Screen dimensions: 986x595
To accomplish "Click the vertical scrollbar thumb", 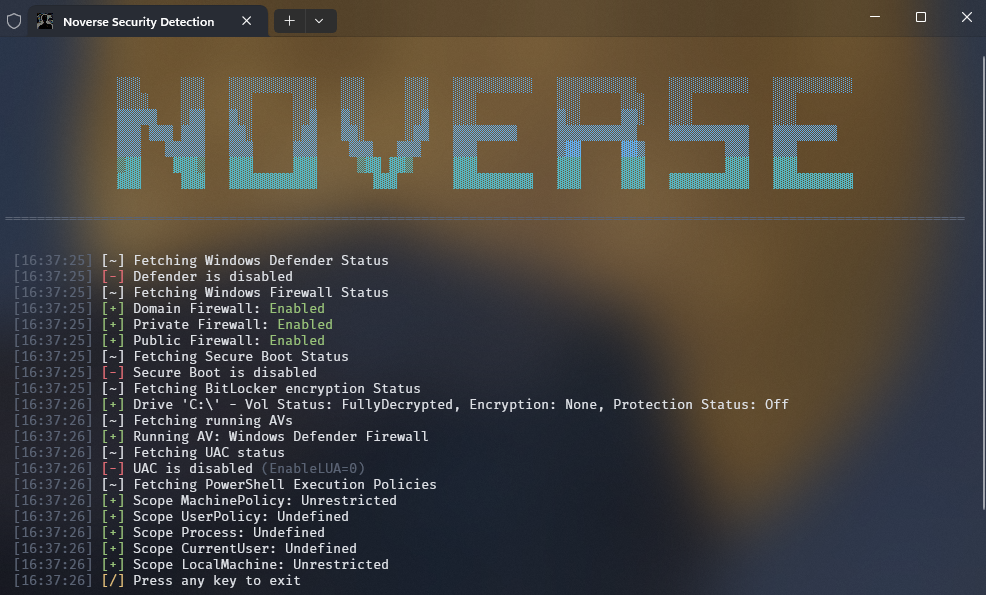I will click(x=983, y=283).
